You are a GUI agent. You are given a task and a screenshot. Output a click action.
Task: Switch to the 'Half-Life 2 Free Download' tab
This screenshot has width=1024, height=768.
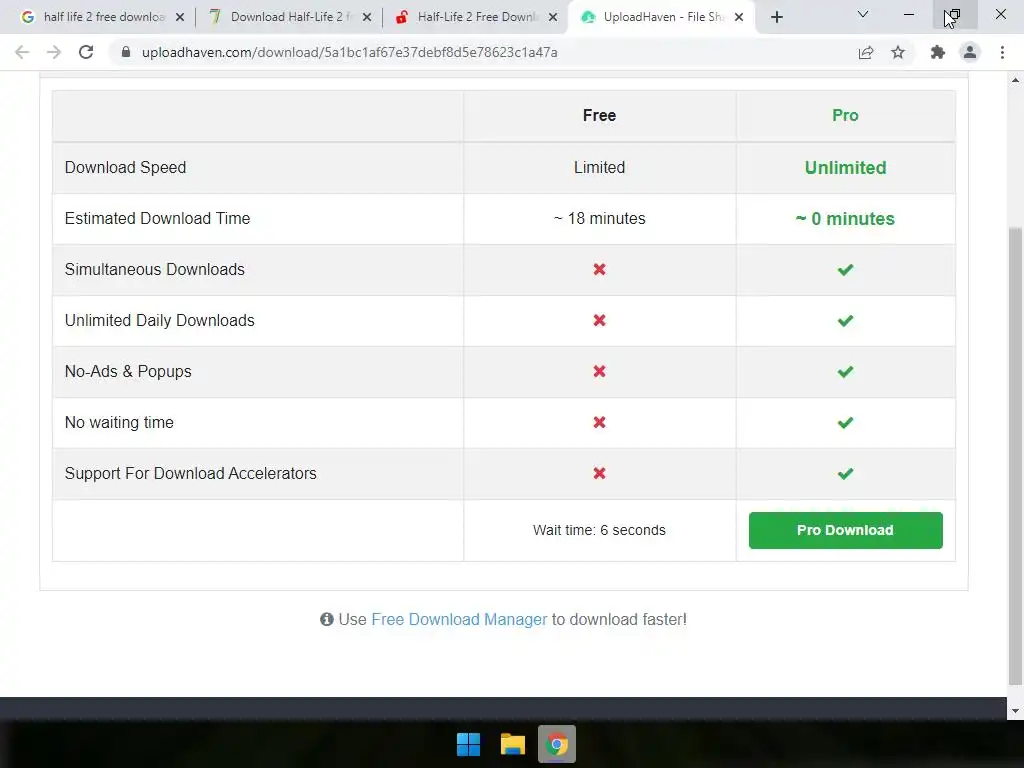[477, 17]
